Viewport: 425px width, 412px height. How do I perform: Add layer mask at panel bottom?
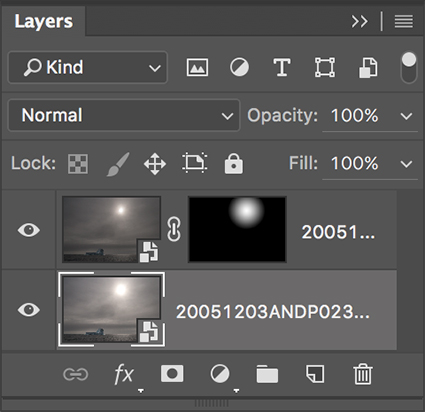pyautogui.click(x=172, y=374)
